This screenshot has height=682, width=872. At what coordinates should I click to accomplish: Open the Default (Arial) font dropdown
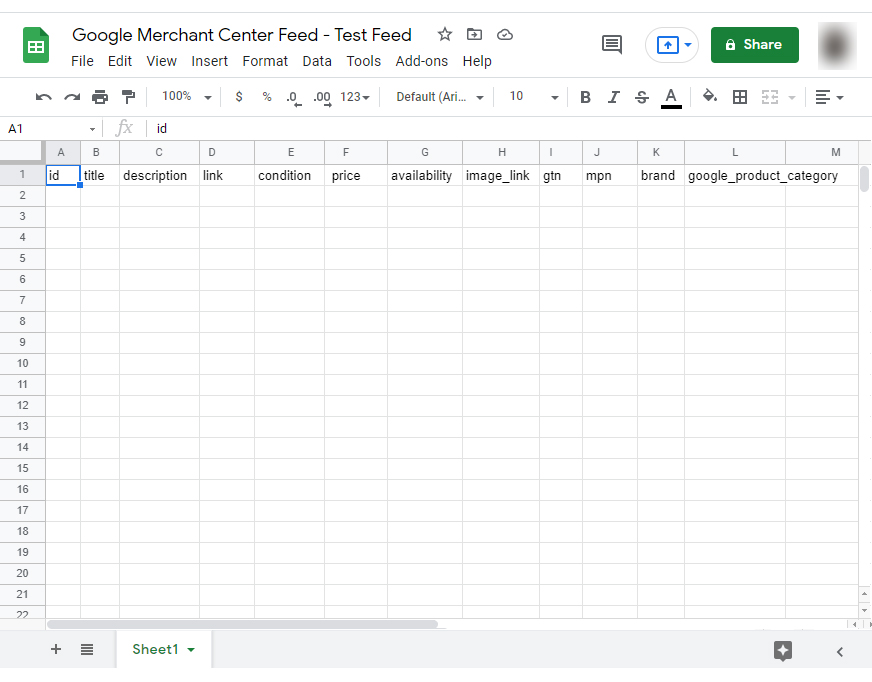pos(439,97)
